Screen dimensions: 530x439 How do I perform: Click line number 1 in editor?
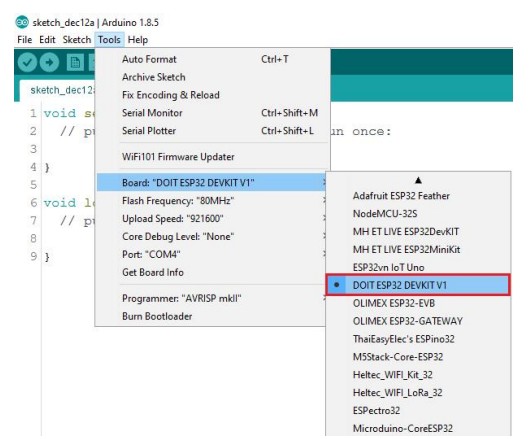pos(33,113)
